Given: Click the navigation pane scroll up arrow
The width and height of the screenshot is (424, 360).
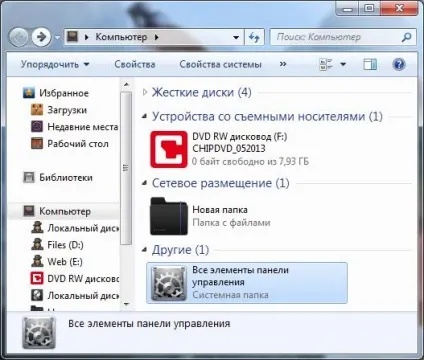Looking at the screenshot, I should (x=126, y=85).
